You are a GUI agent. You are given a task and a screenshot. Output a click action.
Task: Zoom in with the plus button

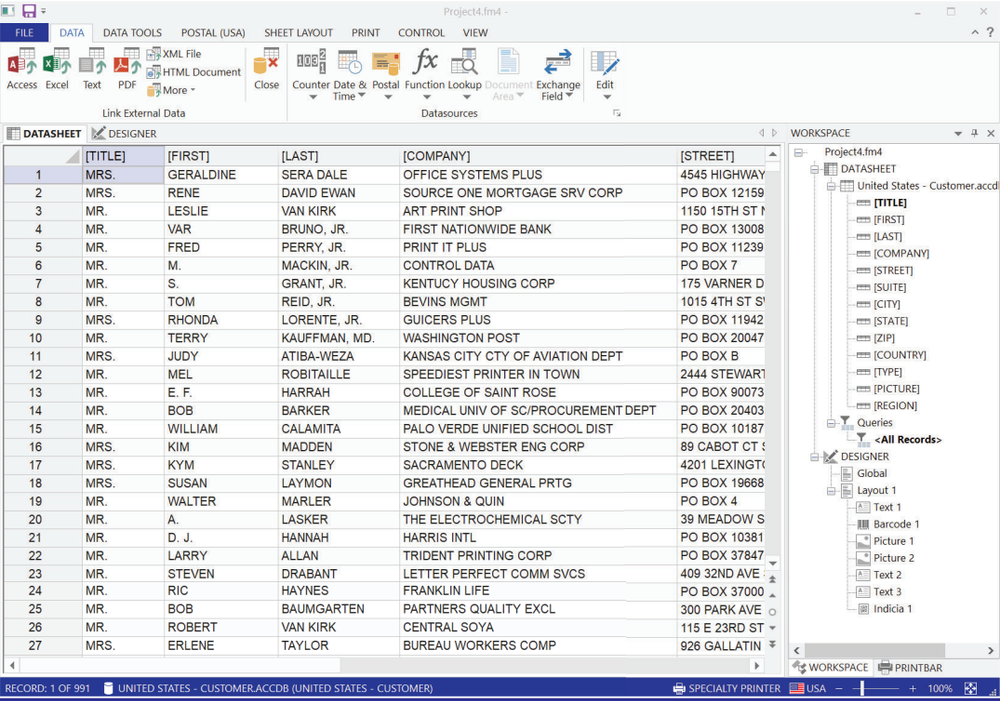tap(913, 689)
